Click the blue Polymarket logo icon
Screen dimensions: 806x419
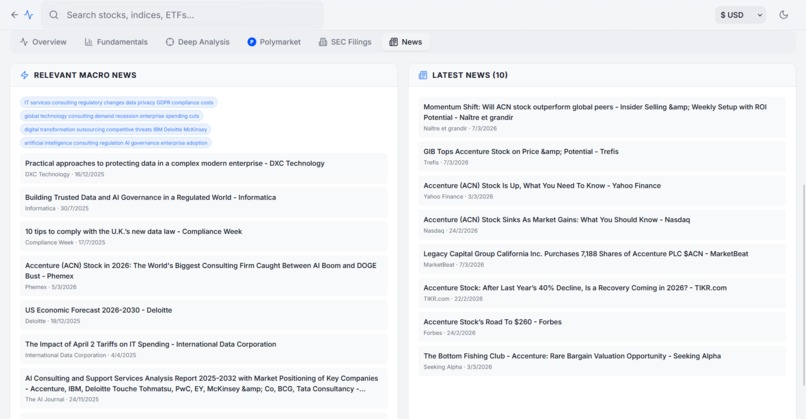click(x=251, y=42)
